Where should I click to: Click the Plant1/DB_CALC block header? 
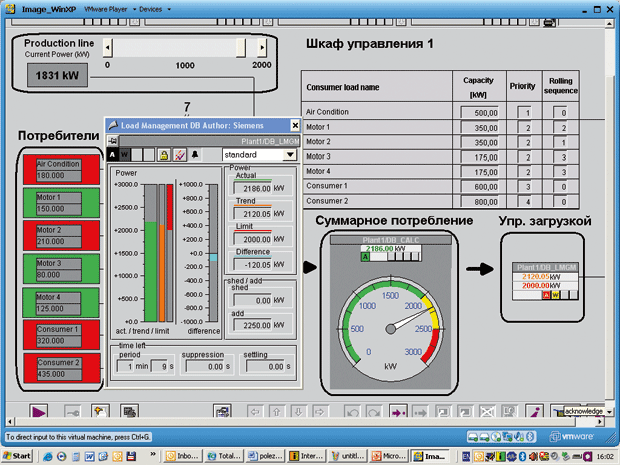tap(391, 240)
